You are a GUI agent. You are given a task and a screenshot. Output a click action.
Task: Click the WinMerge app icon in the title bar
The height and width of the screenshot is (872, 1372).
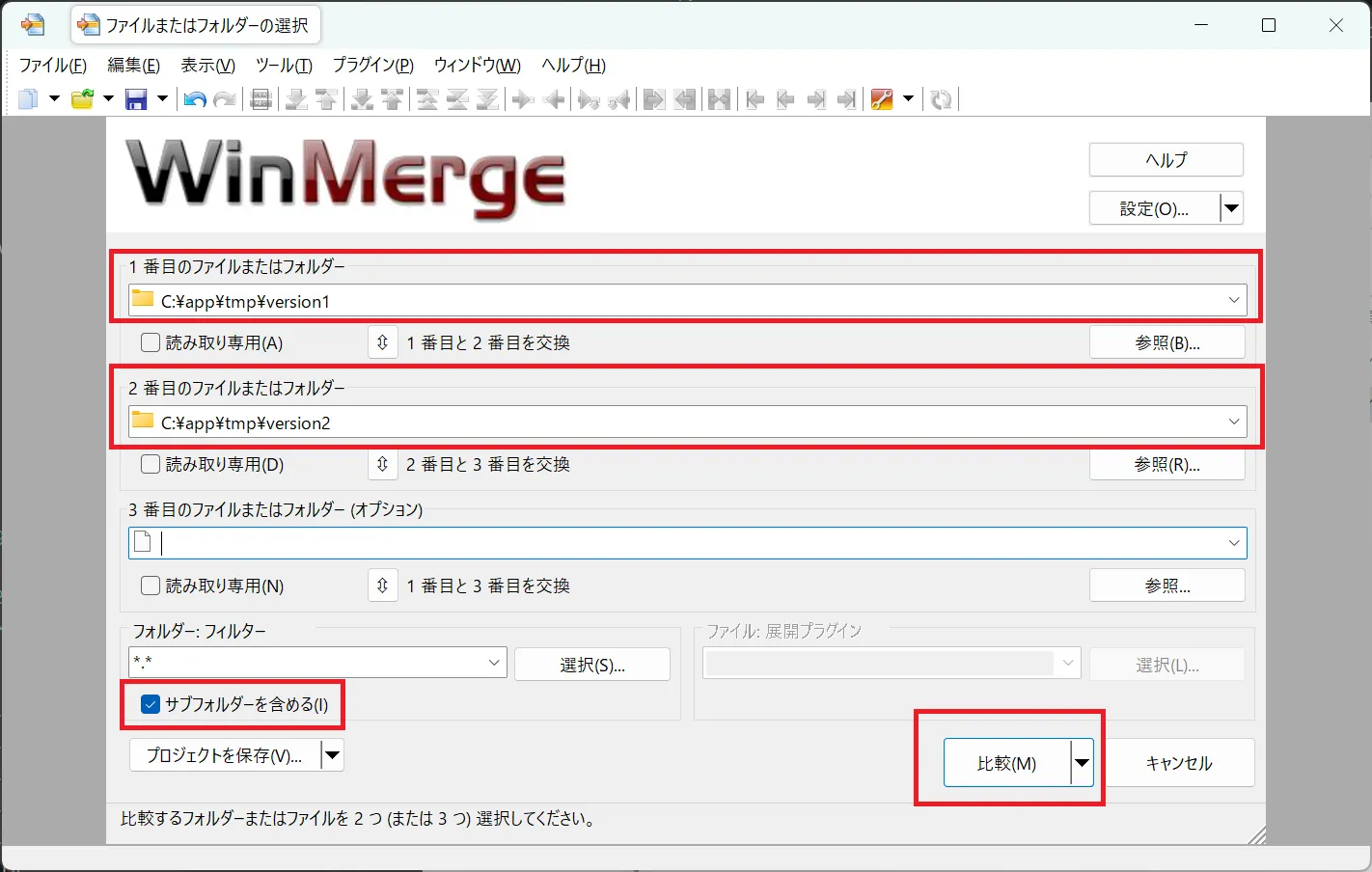tap(32, 26)
